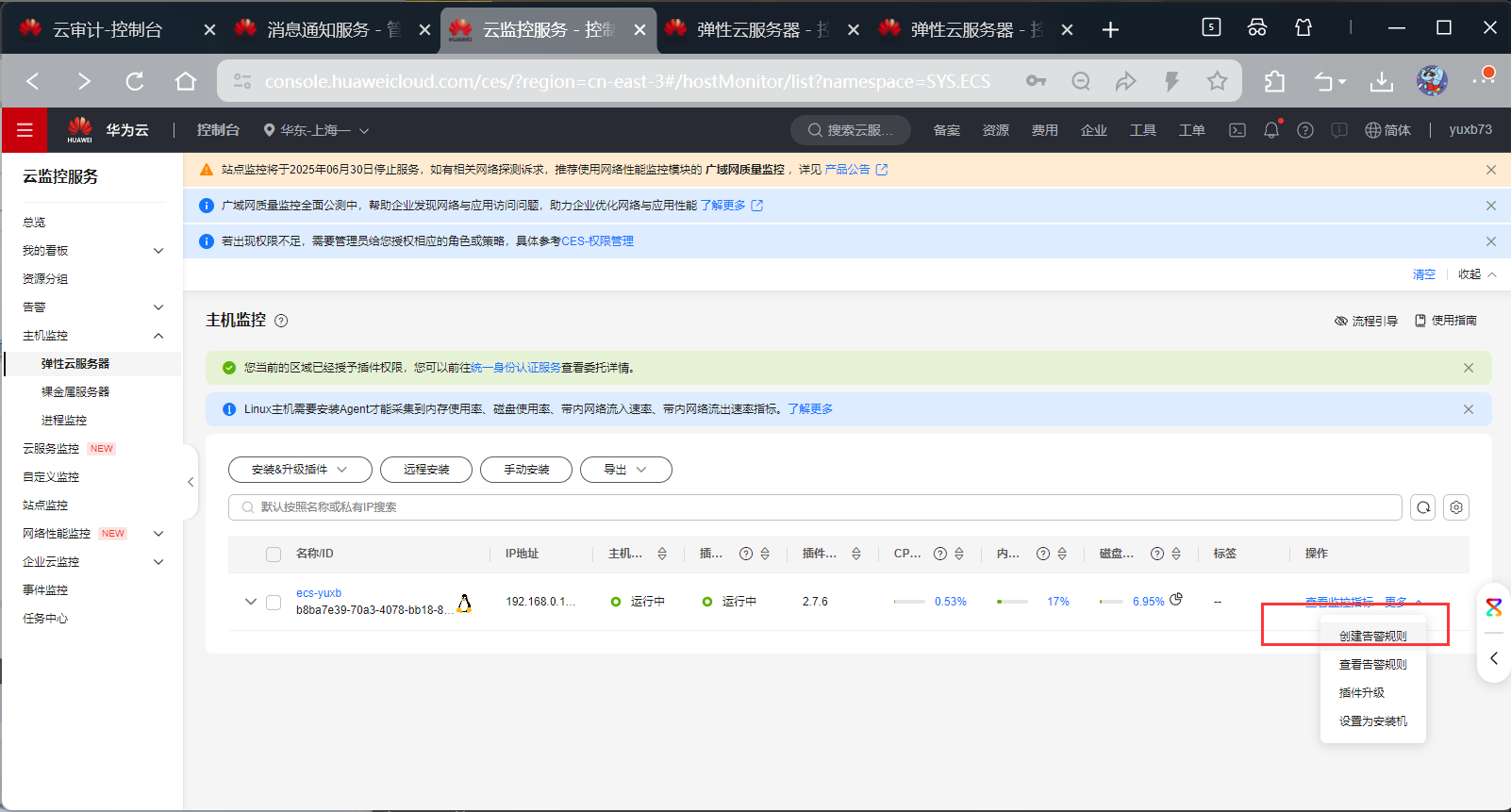Open 安装&升级插件 dropdown
This screenshot has width=1511, height=812.
coord(300,470)
